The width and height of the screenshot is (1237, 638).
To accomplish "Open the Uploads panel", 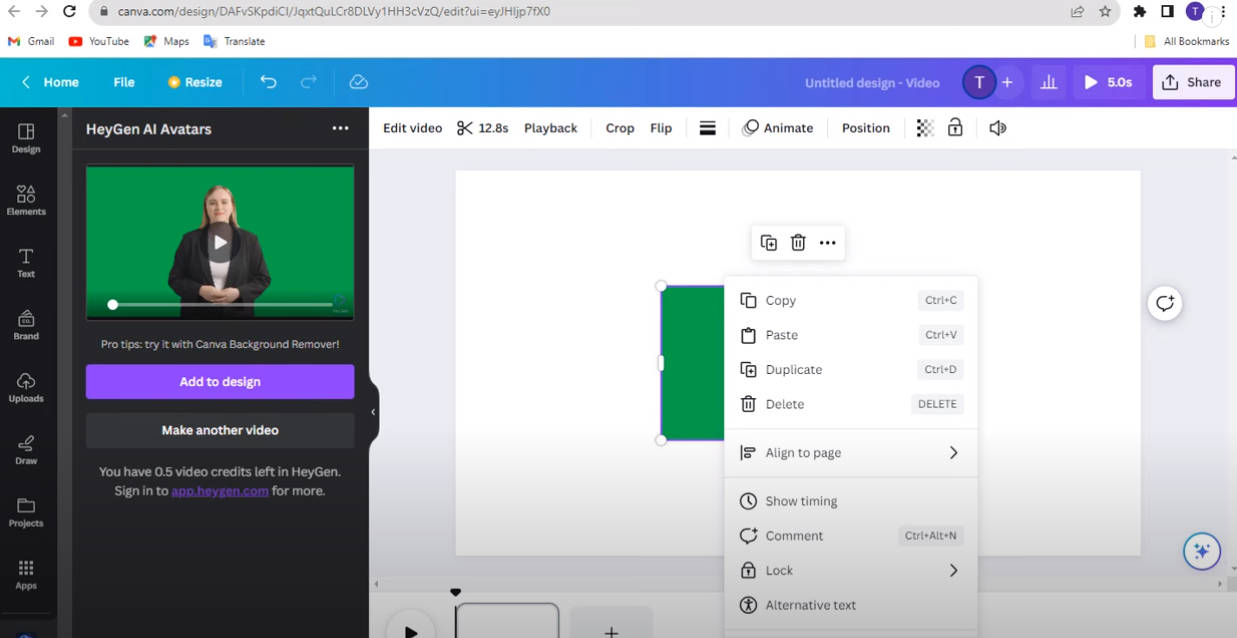I will [x=26, y=388].
